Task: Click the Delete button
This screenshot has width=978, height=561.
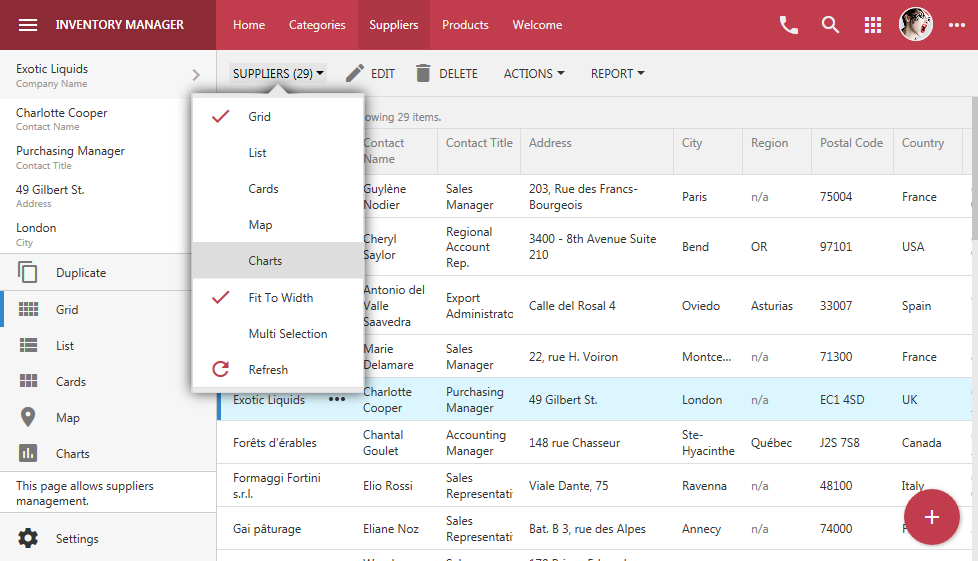Action: tap(446, 74)
